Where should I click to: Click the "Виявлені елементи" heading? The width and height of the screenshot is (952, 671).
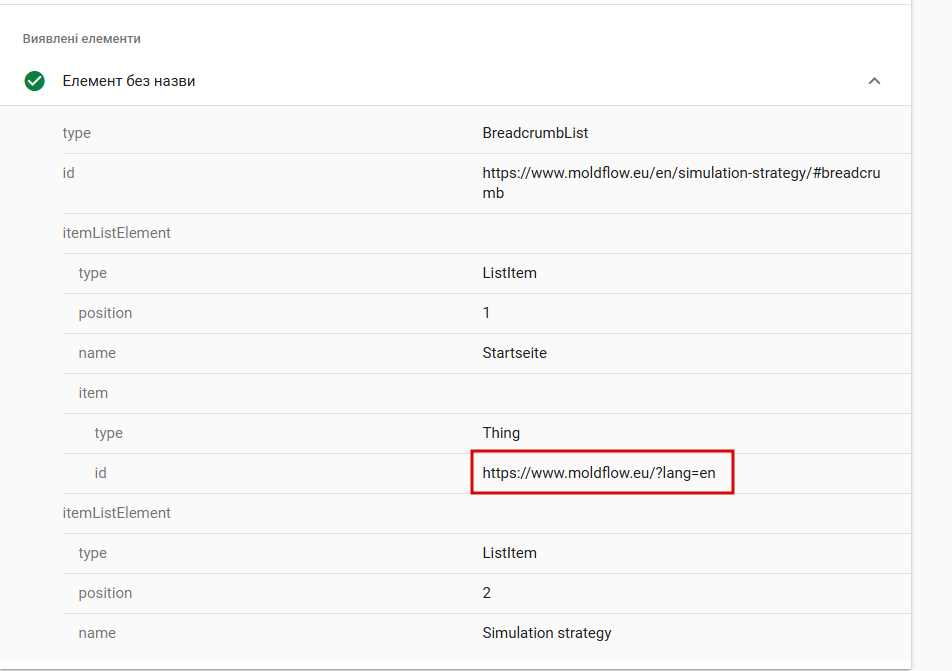[82, 39]
